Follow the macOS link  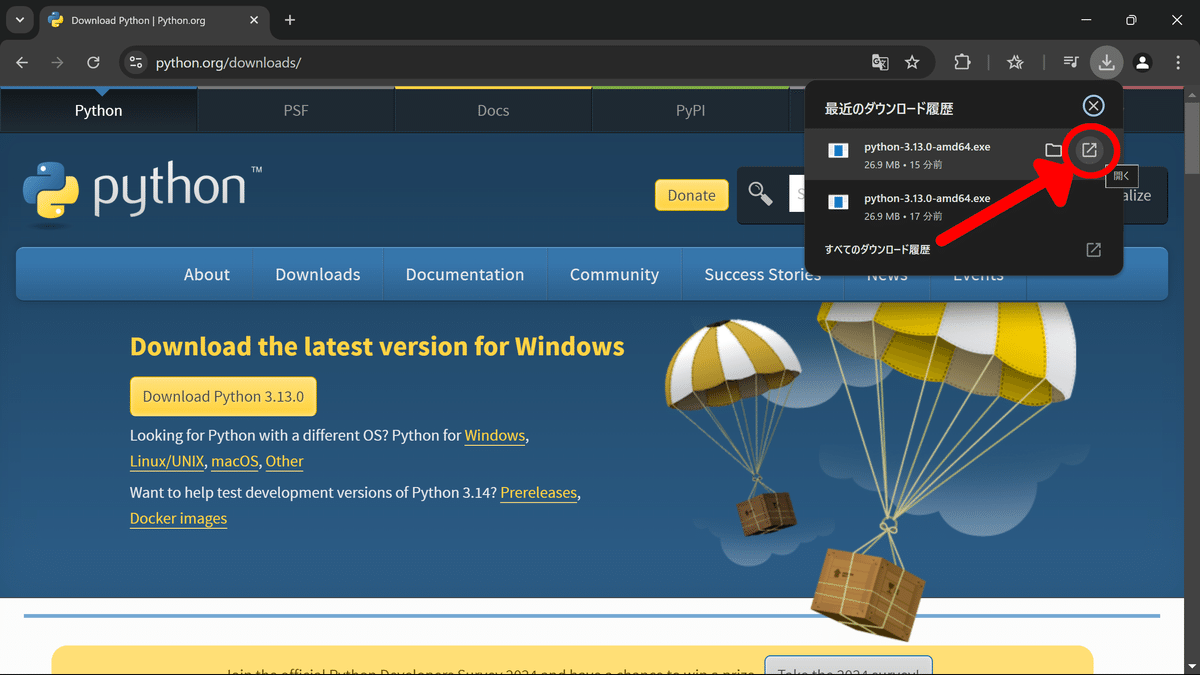235,462
